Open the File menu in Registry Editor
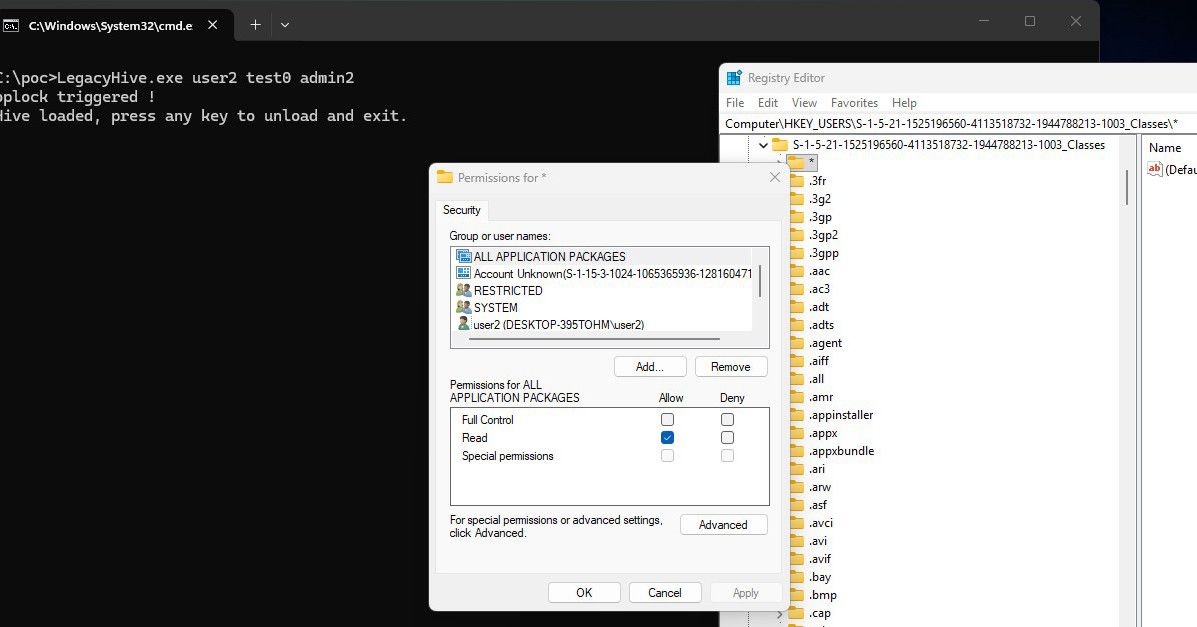 click(x=735, y=102)
